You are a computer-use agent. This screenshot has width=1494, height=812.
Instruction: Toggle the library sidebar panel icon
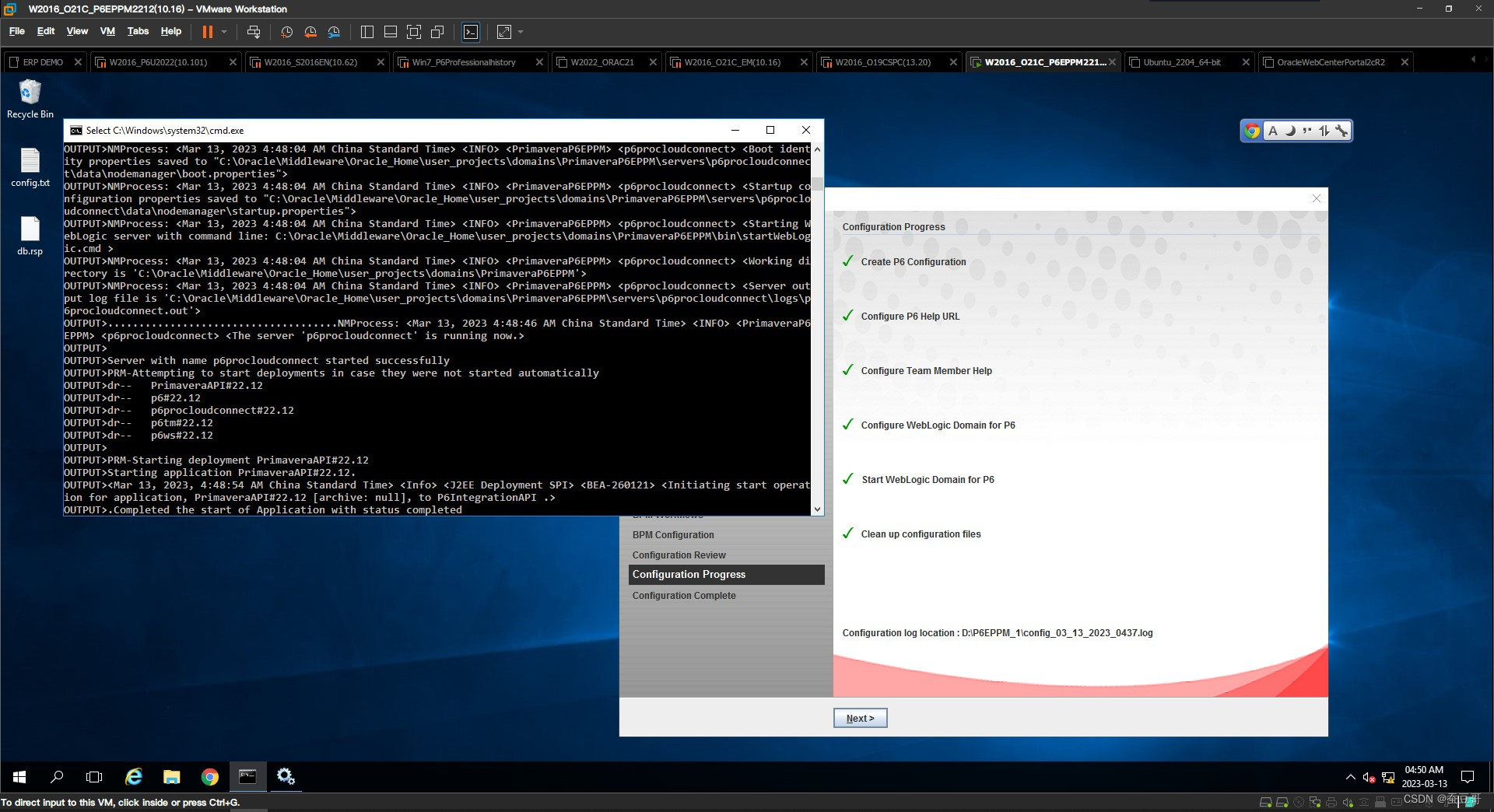(x=367, y=32)
